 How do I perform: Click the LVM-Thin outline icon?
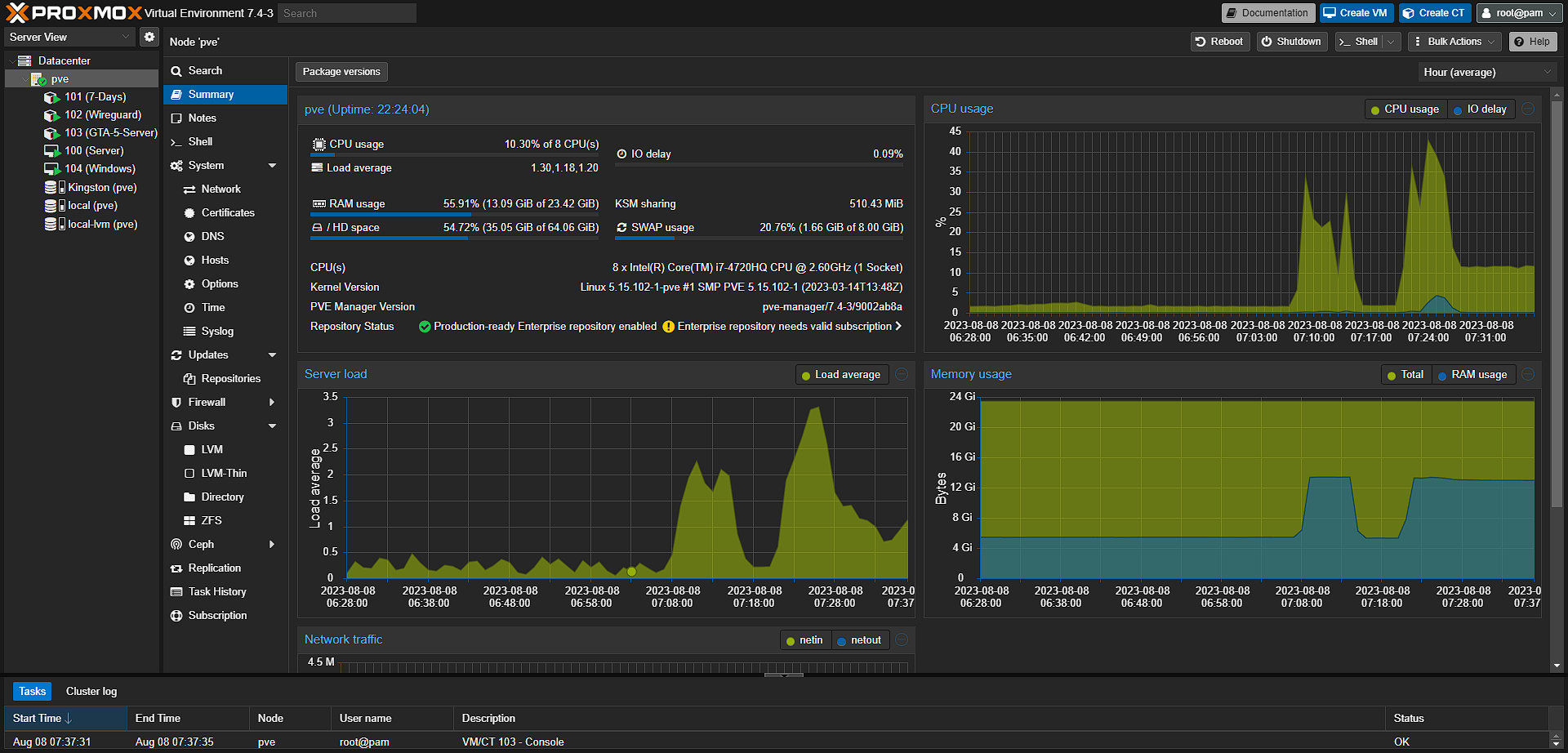pos(189,474)
